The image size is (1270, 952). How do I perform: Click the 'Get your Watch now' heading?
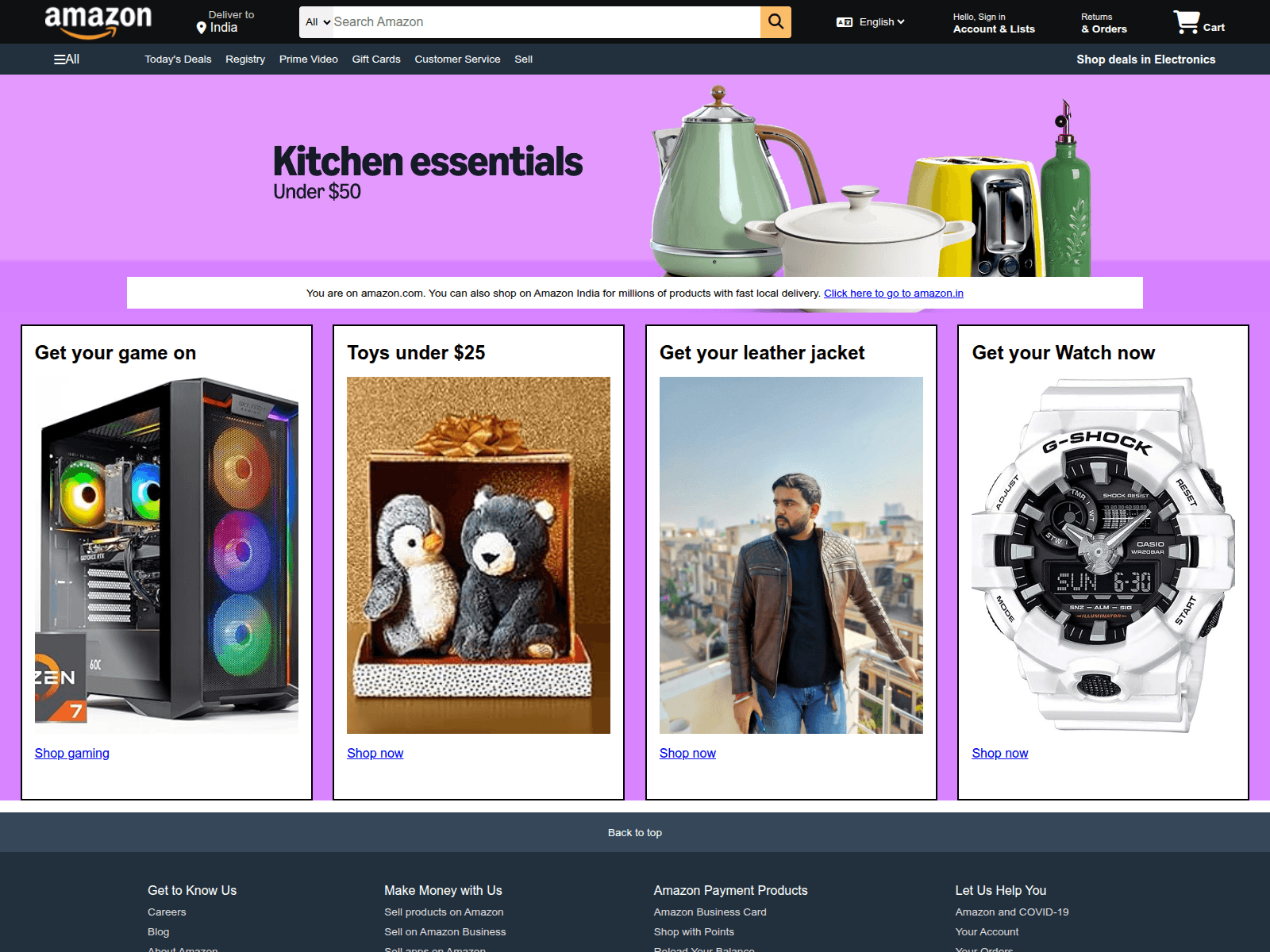coord(1064,353)
